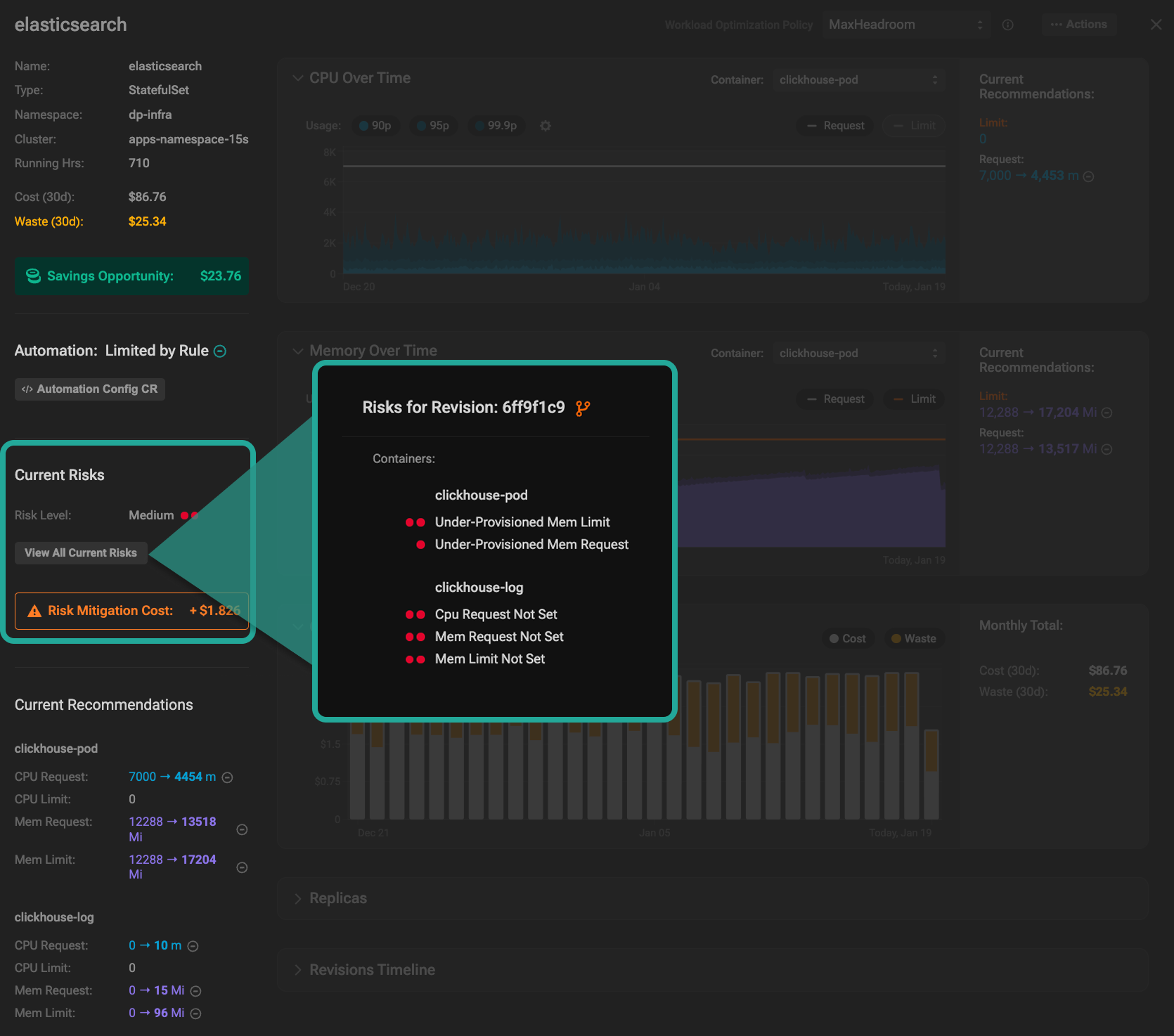Click 'Jan 04' date on CPU chart axis
This screenshot has width=1174, height=1036.
(x=645, y=287)
